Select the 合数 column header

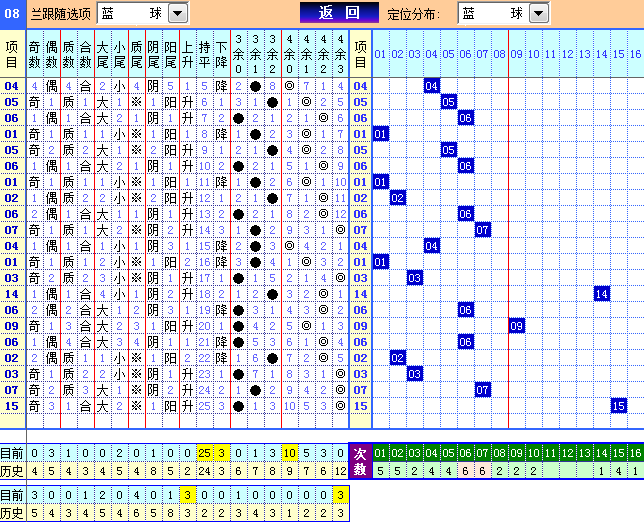[x=85, y=54]
